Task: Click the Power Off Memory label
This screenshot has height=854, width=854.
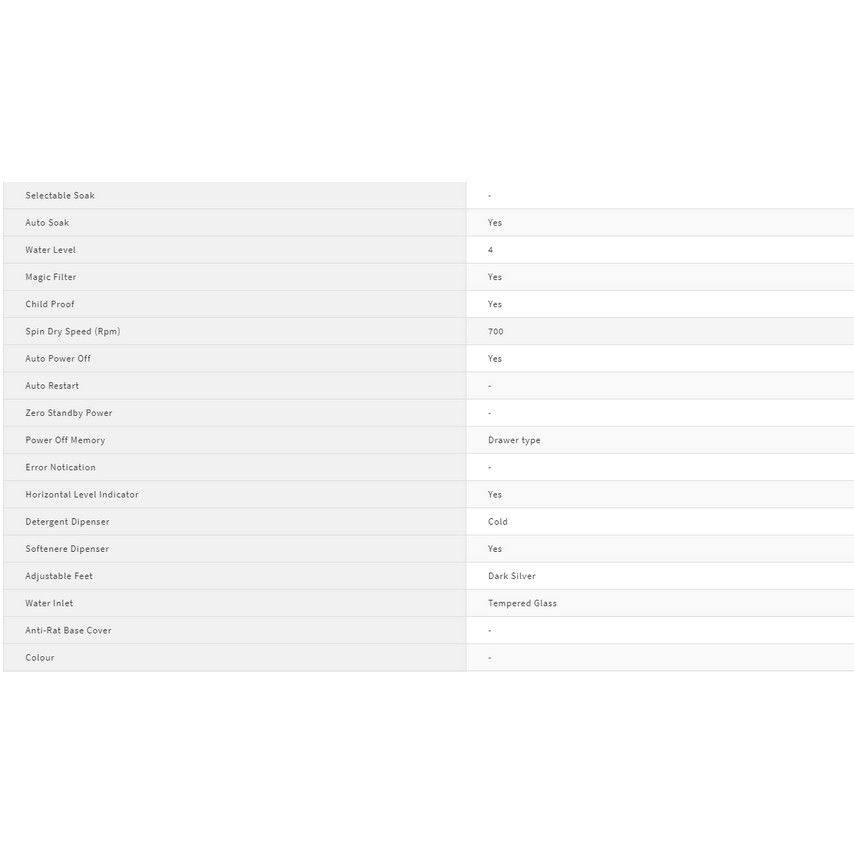Action: 65,440
